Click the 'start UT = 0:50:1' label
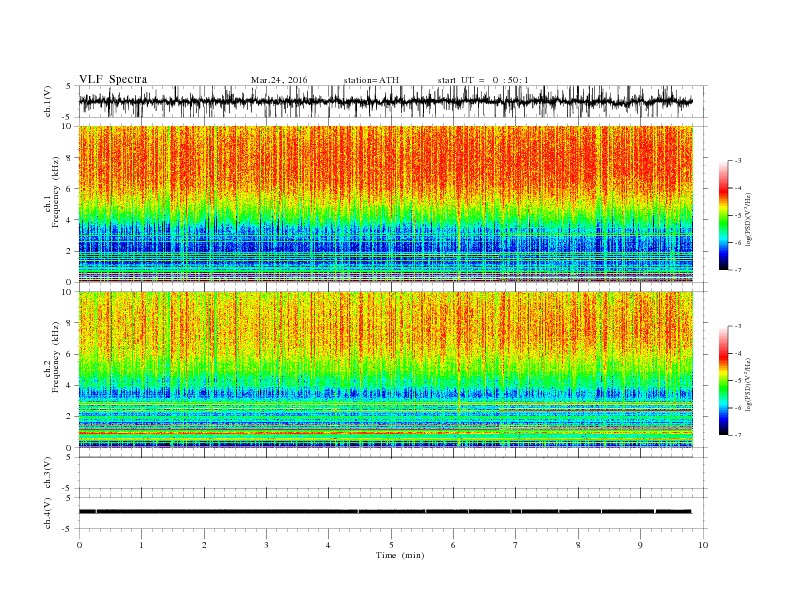792x612 pixels. click(483, 80)
